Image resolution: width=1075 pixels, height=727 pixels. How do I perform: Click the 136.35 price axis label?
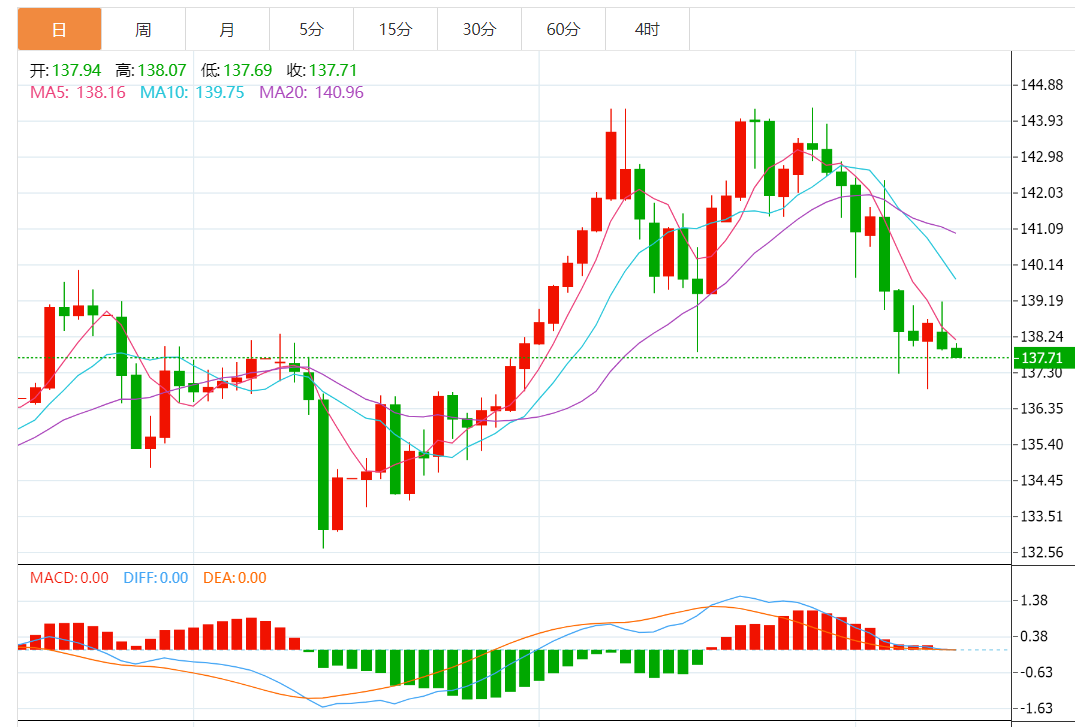point(1041,408)
